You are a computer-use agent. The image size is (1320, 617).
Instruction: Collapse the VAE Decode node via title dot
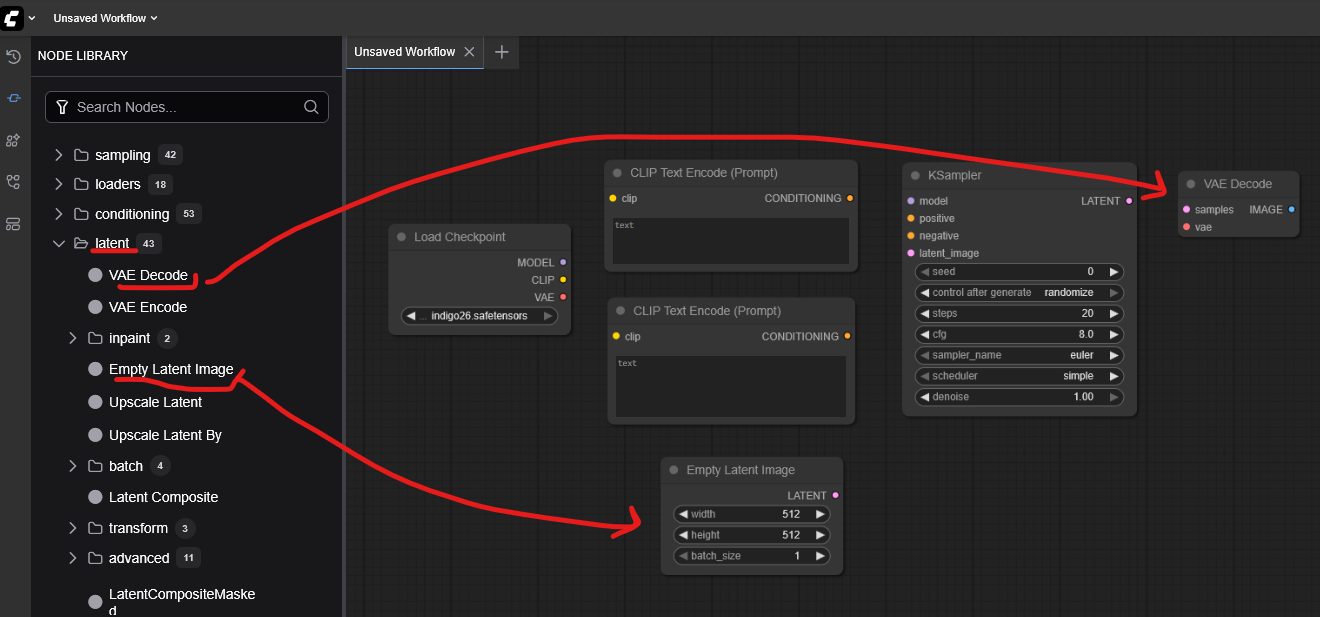1191,184
